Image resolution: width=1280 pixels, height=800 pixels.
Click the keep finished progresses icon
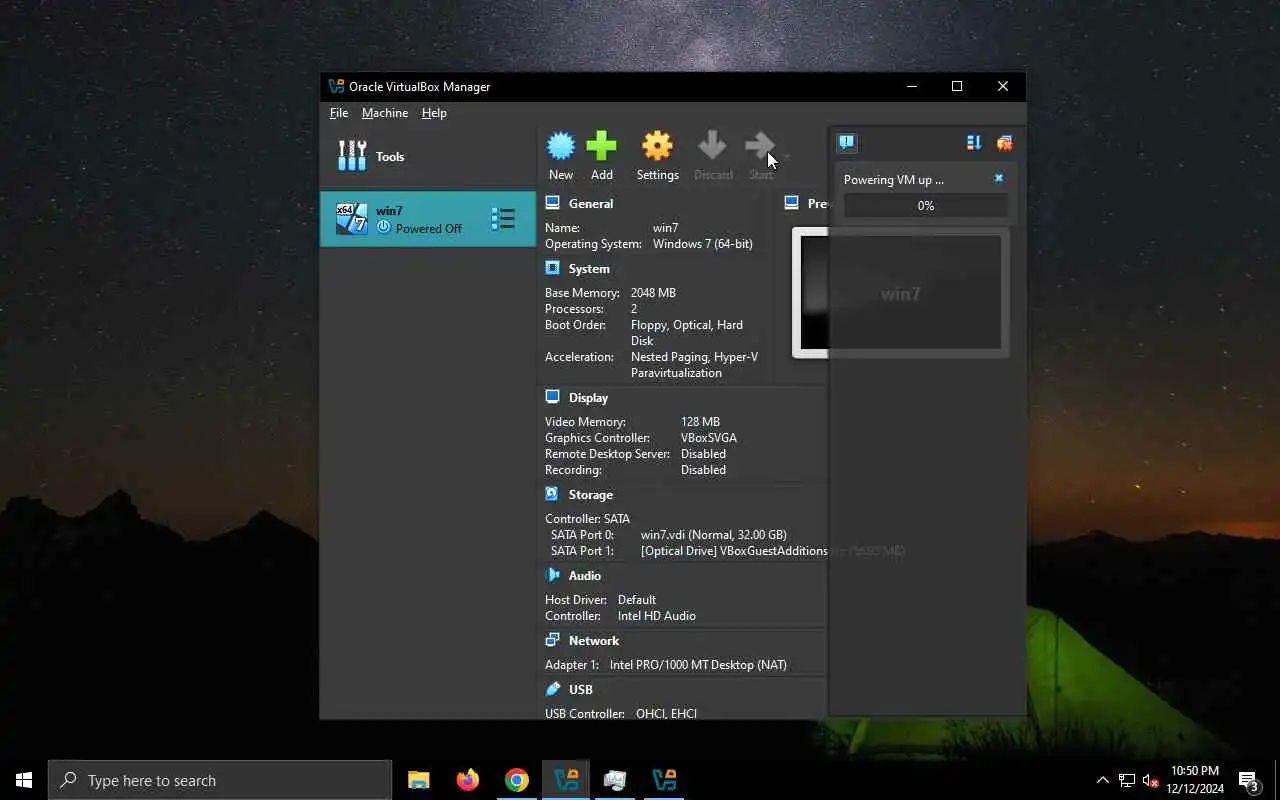(x=1004, y=143)
